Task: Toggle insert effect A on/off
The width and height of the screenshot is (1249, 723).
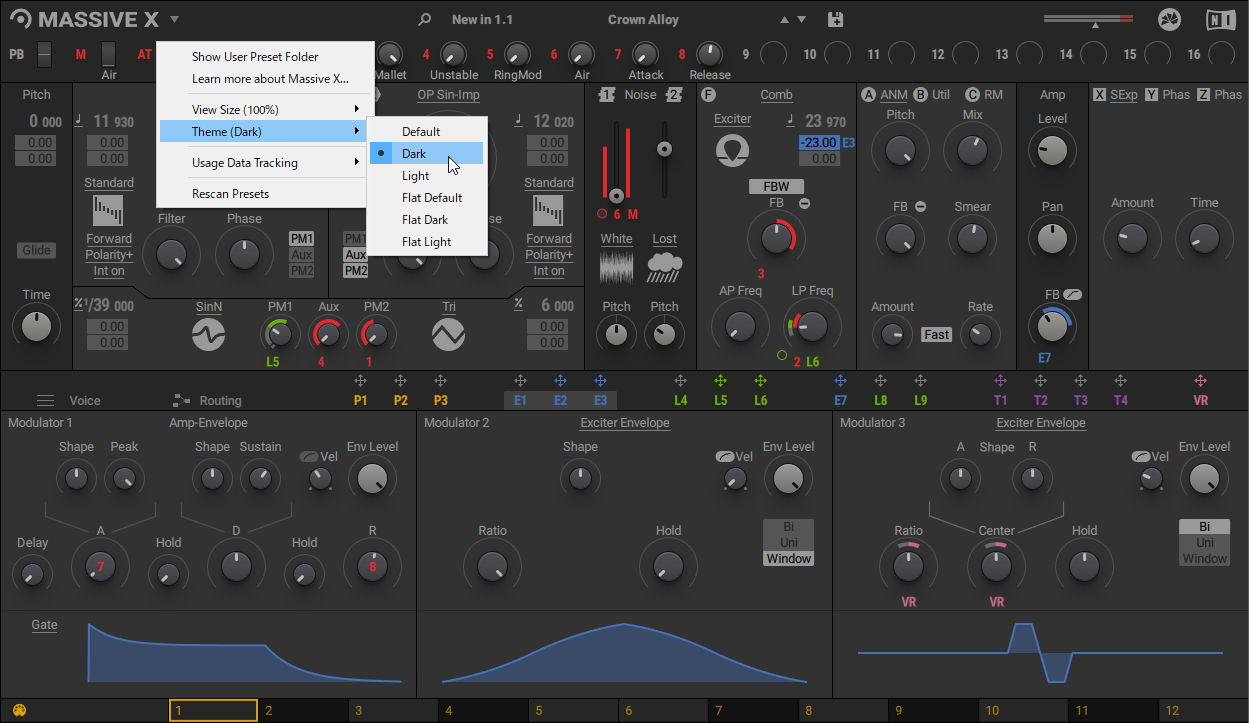Action: coord(868,94)
